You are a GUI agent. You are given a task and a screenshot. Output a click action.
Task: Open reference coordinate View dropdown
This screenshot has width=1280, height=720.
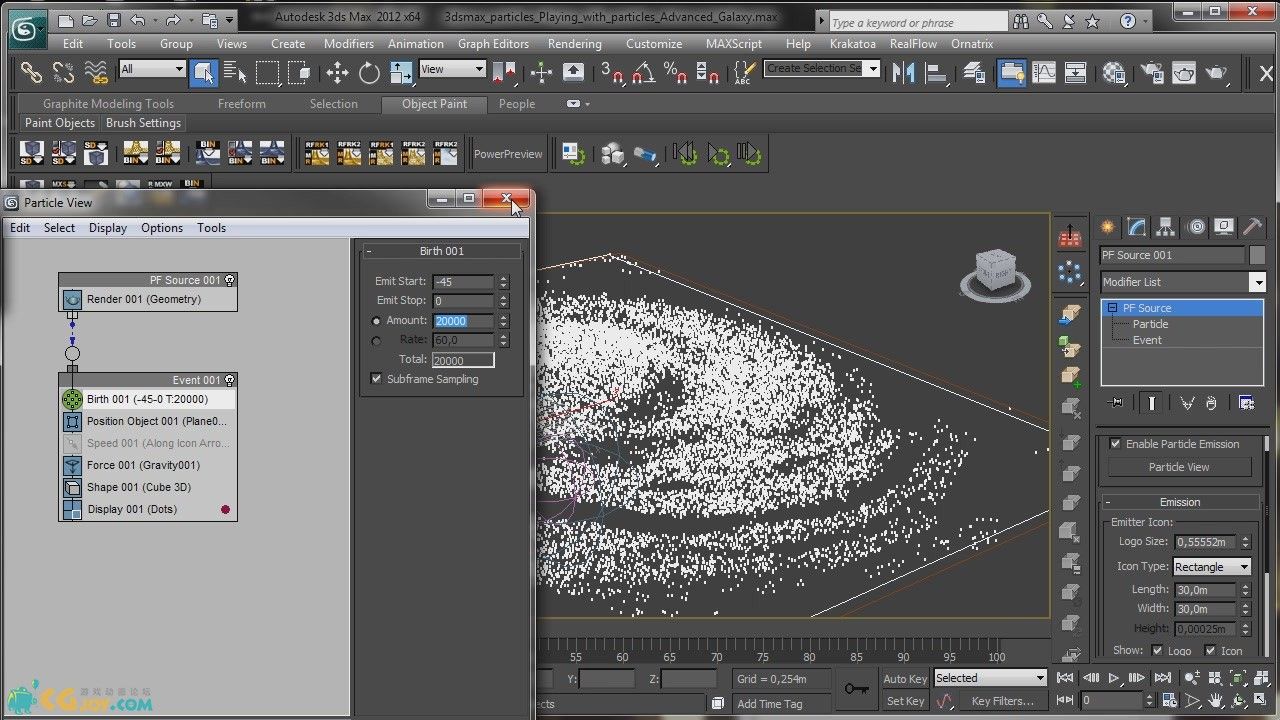tap(453, 69)
